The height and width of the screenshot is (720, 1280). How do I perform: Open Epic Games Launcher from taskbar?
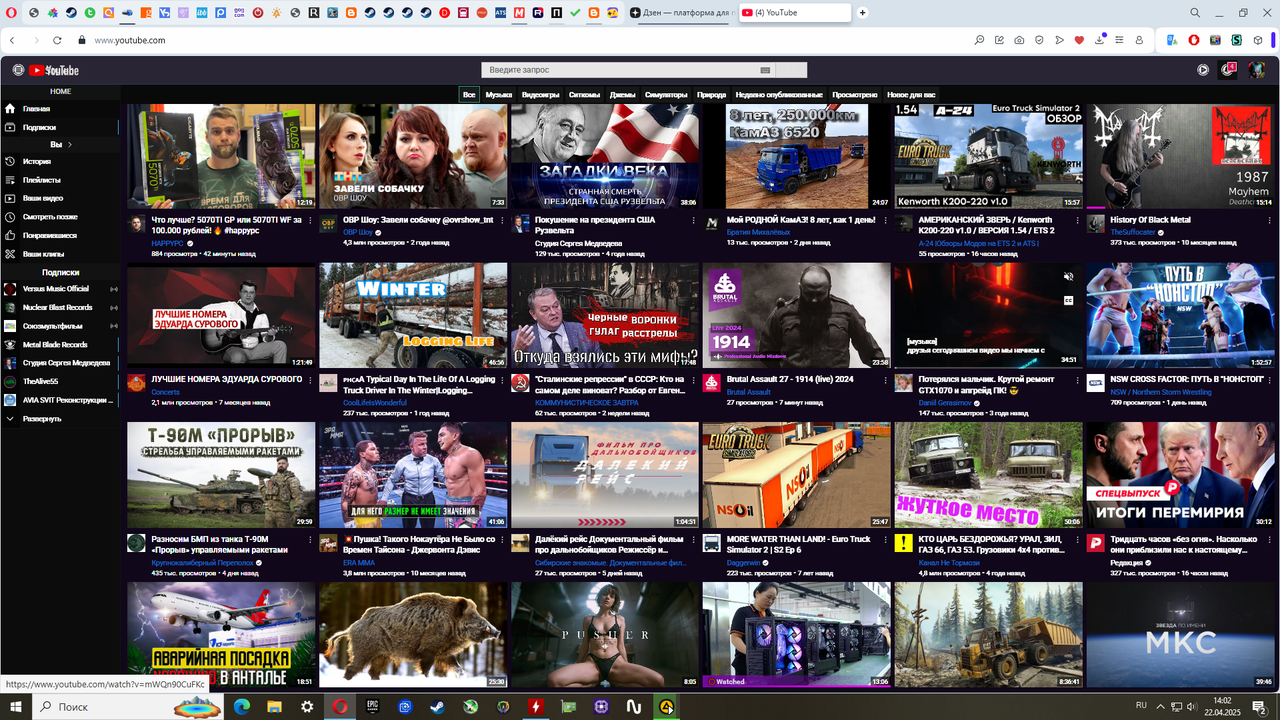(x=372, y=706)
